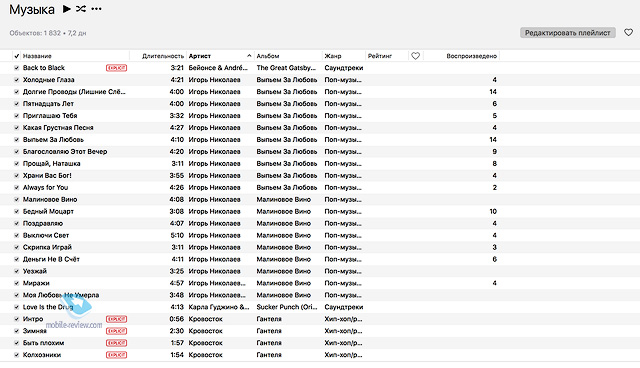Open the three-dots more options menu
Screen dimensions: 640x368
click(96, 9)
